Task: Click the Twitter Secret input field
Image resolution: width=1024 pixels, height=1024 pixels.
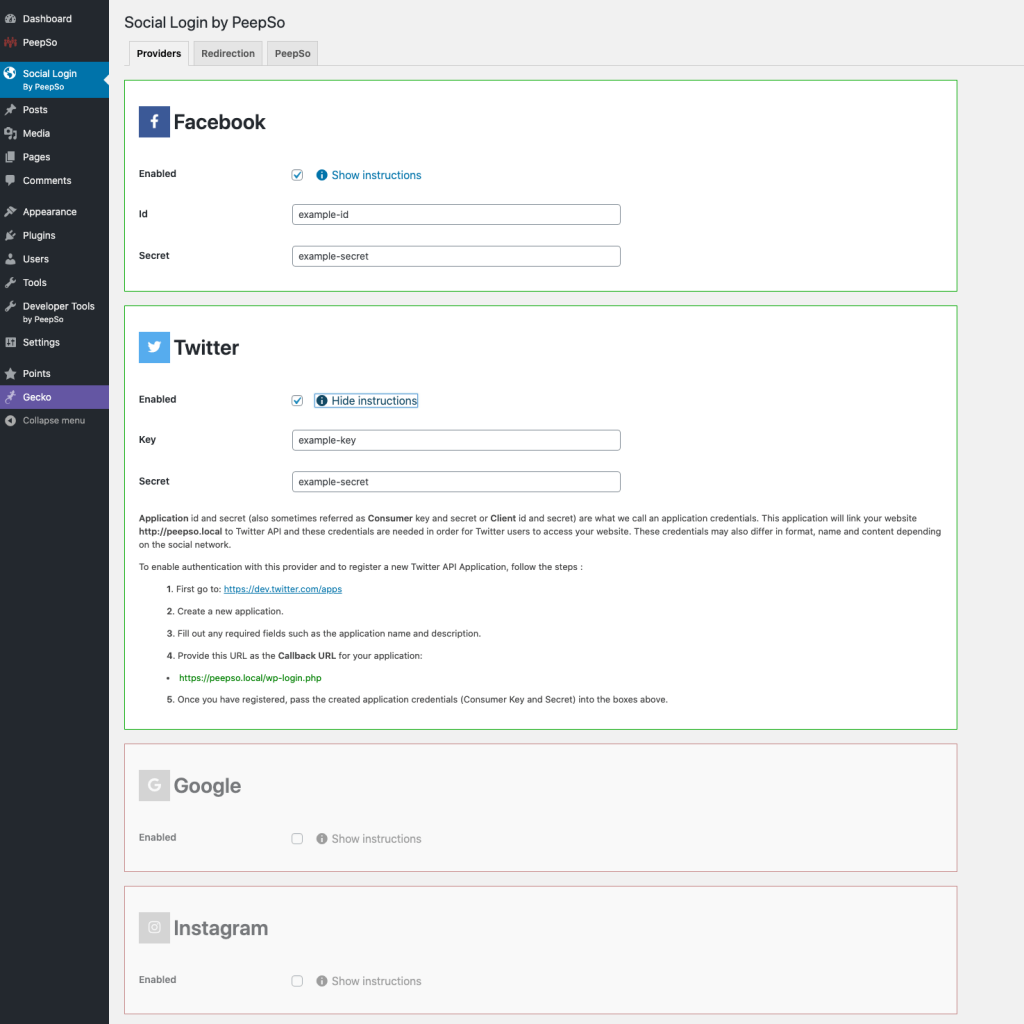Action: pos(456,481)
